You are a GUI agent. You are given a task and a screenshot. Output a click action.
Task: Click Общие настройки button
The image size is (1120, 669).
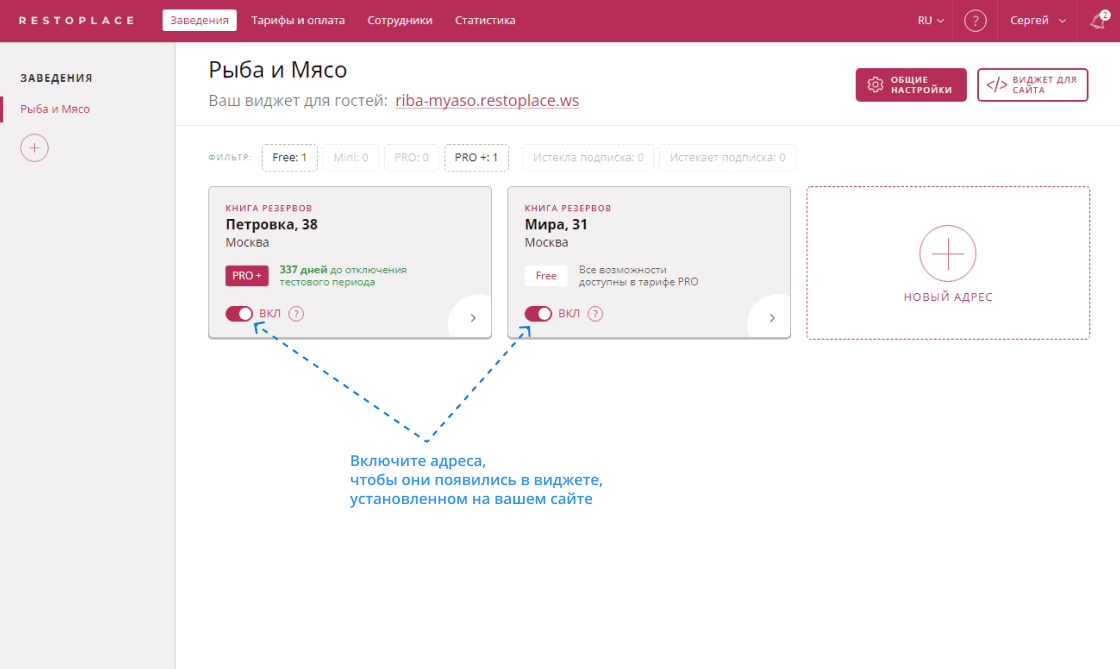(x=911, y=85)
